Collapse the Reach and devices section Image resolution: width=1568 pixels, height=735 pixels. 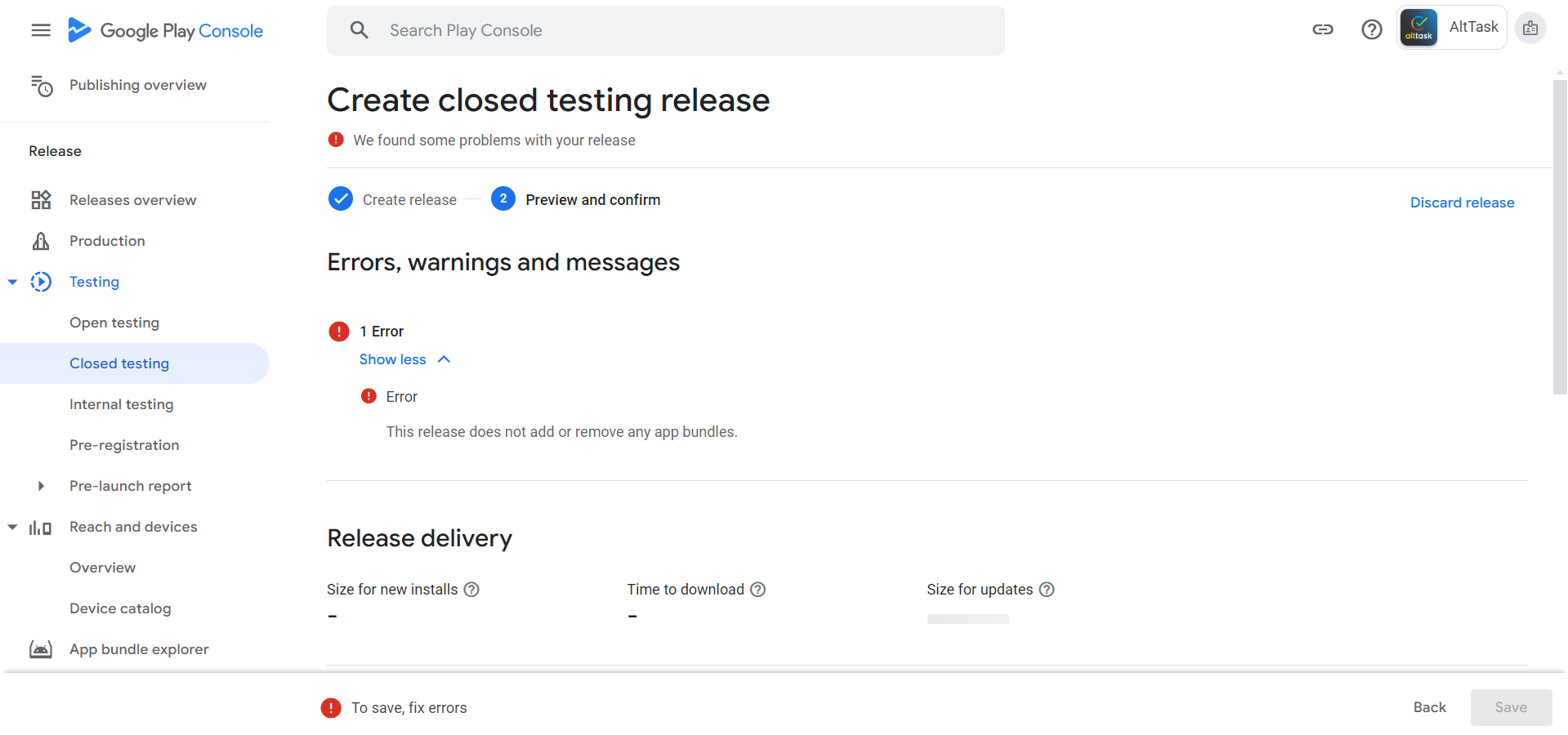tap(12, 528)
